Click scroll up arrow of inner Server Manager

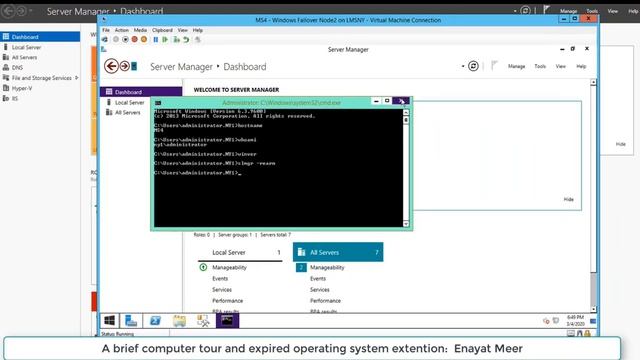point(593,82)
